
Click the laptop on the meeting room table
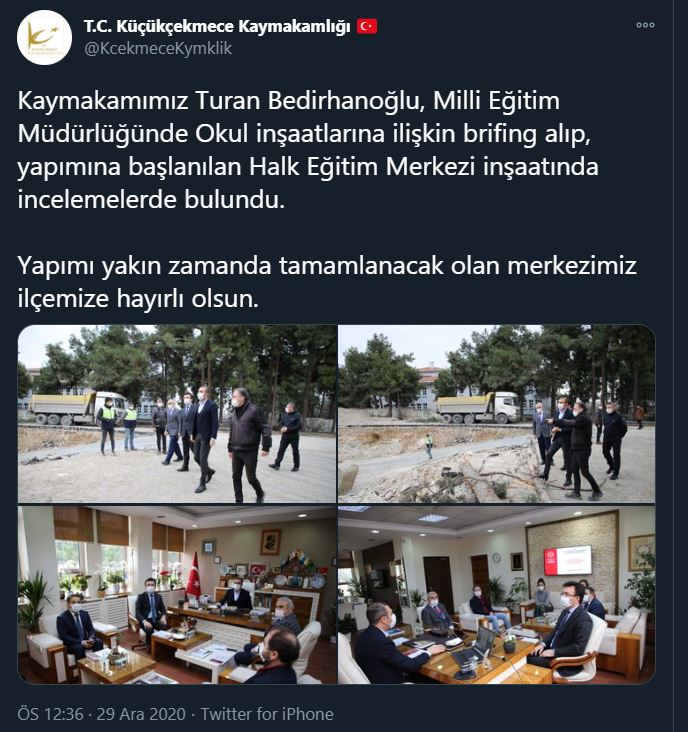point(474,648)
